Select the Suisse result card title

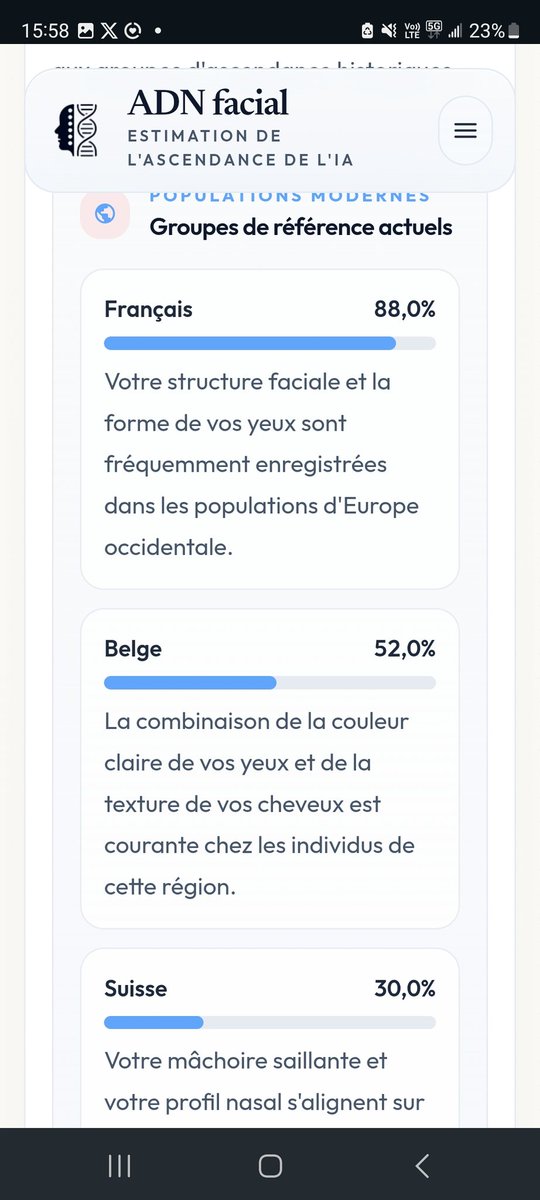[136, 989]
